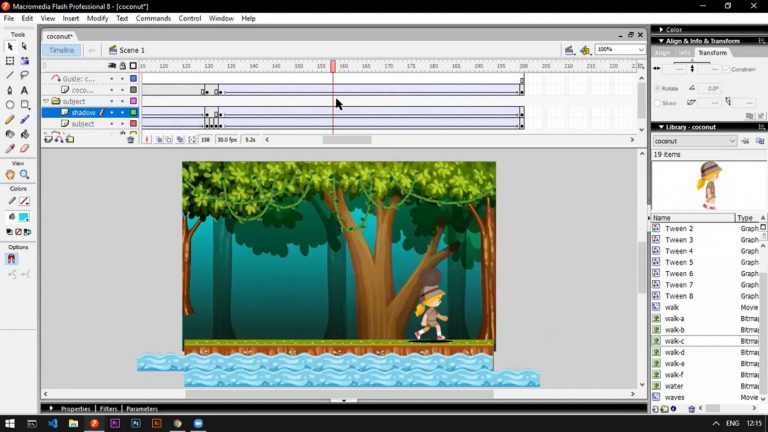Switch to the Align tab
768x432 pixels.
(x=662, y=53)
